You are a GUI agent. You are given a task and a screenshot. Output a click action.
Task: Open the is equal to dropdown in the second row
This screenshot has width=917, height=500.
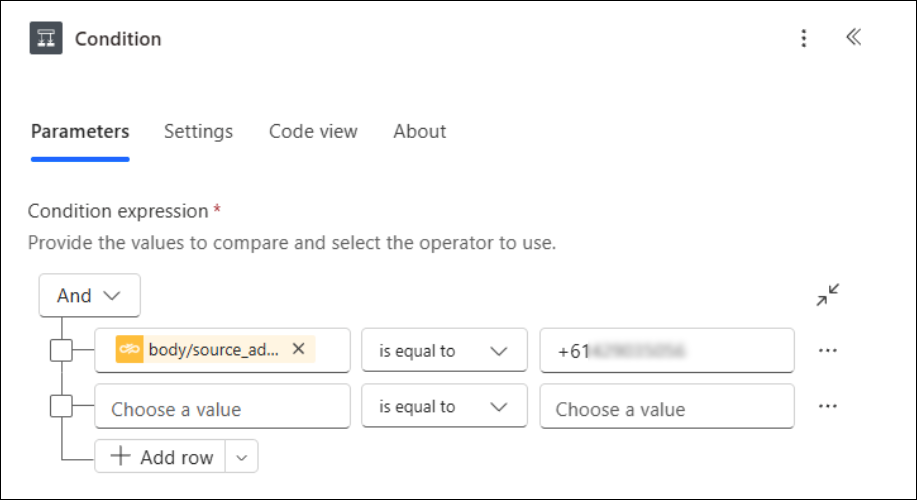444,406
